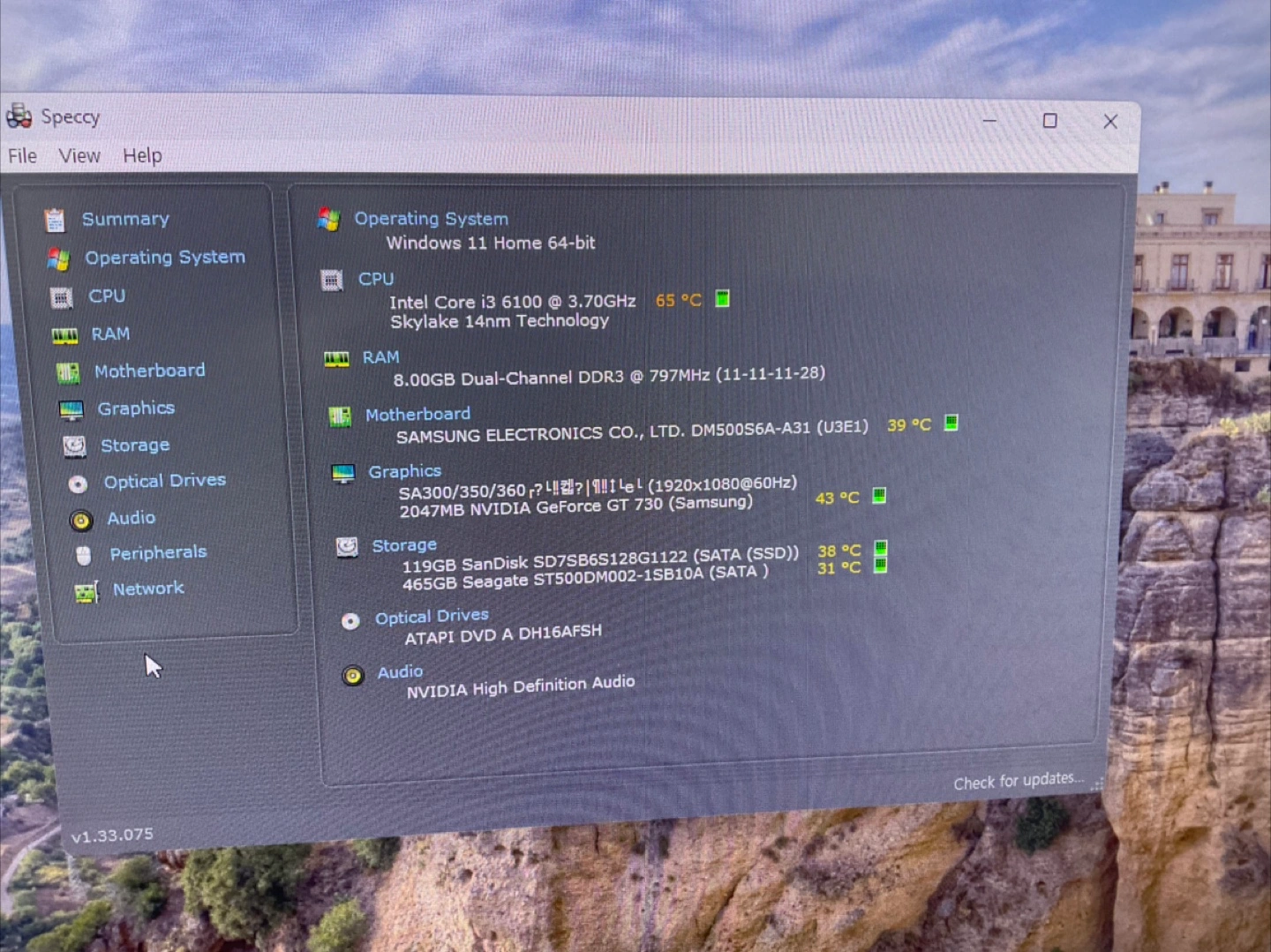Click the Seagate drive temperature indicator icon

pos(880,566)
